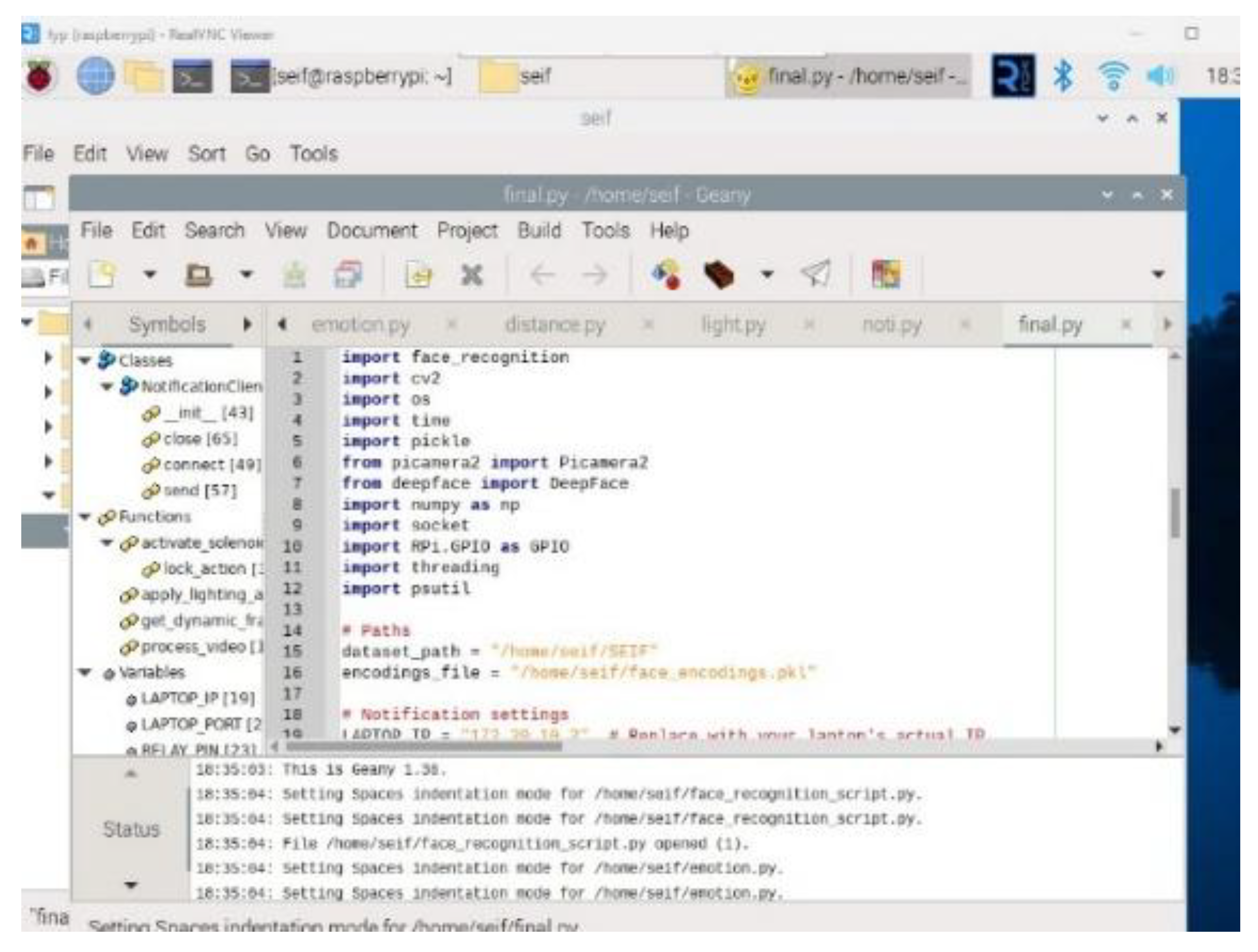Viewport: 1258px width, 952px height.
Task: Click the save file toolbar icon
Action: 294,276
